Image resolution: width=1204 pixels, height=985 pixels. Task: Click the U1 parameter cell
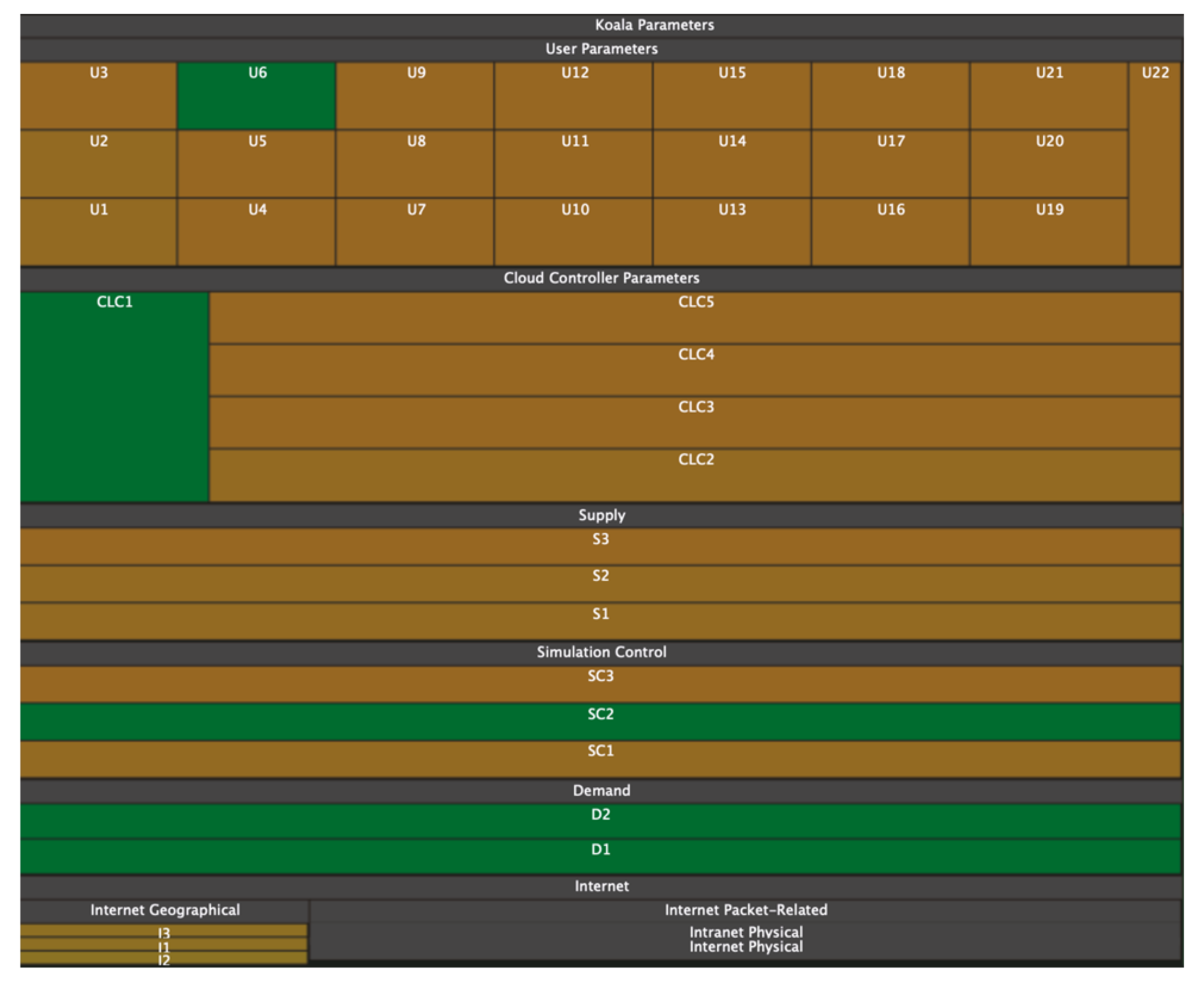(98, 231)
